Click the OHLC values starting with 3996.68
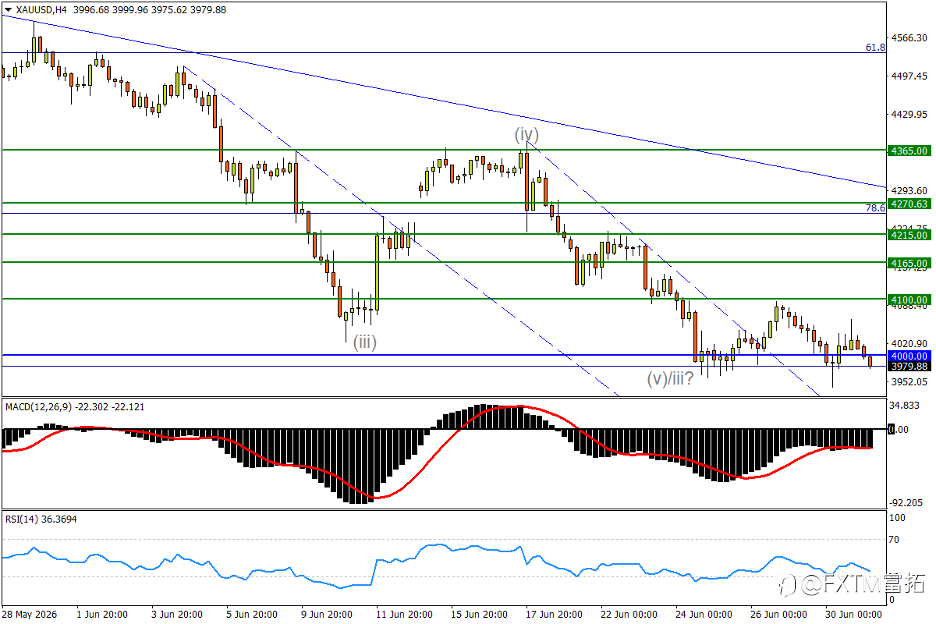The image size is (936, 624). (x=149, y=10)
